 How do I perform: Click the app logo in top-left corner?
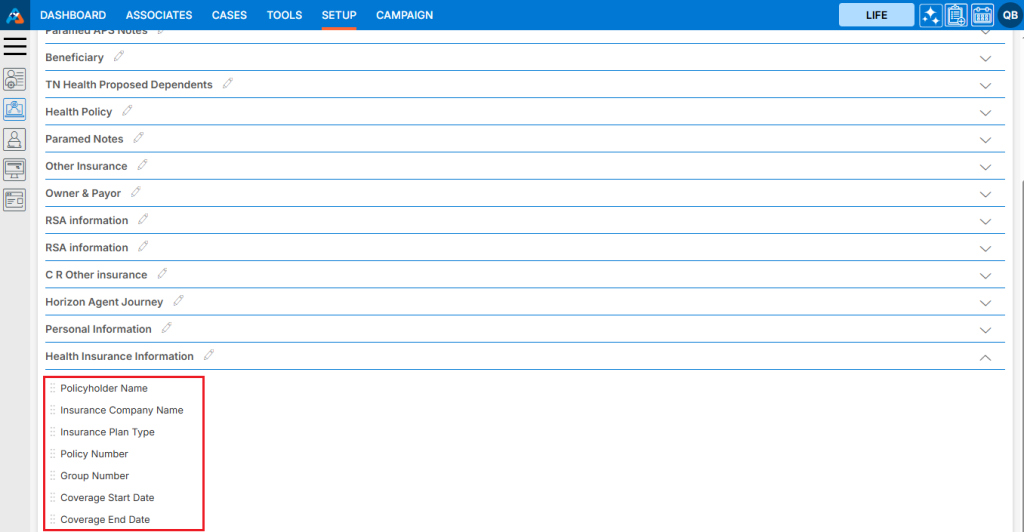point(15,15)
